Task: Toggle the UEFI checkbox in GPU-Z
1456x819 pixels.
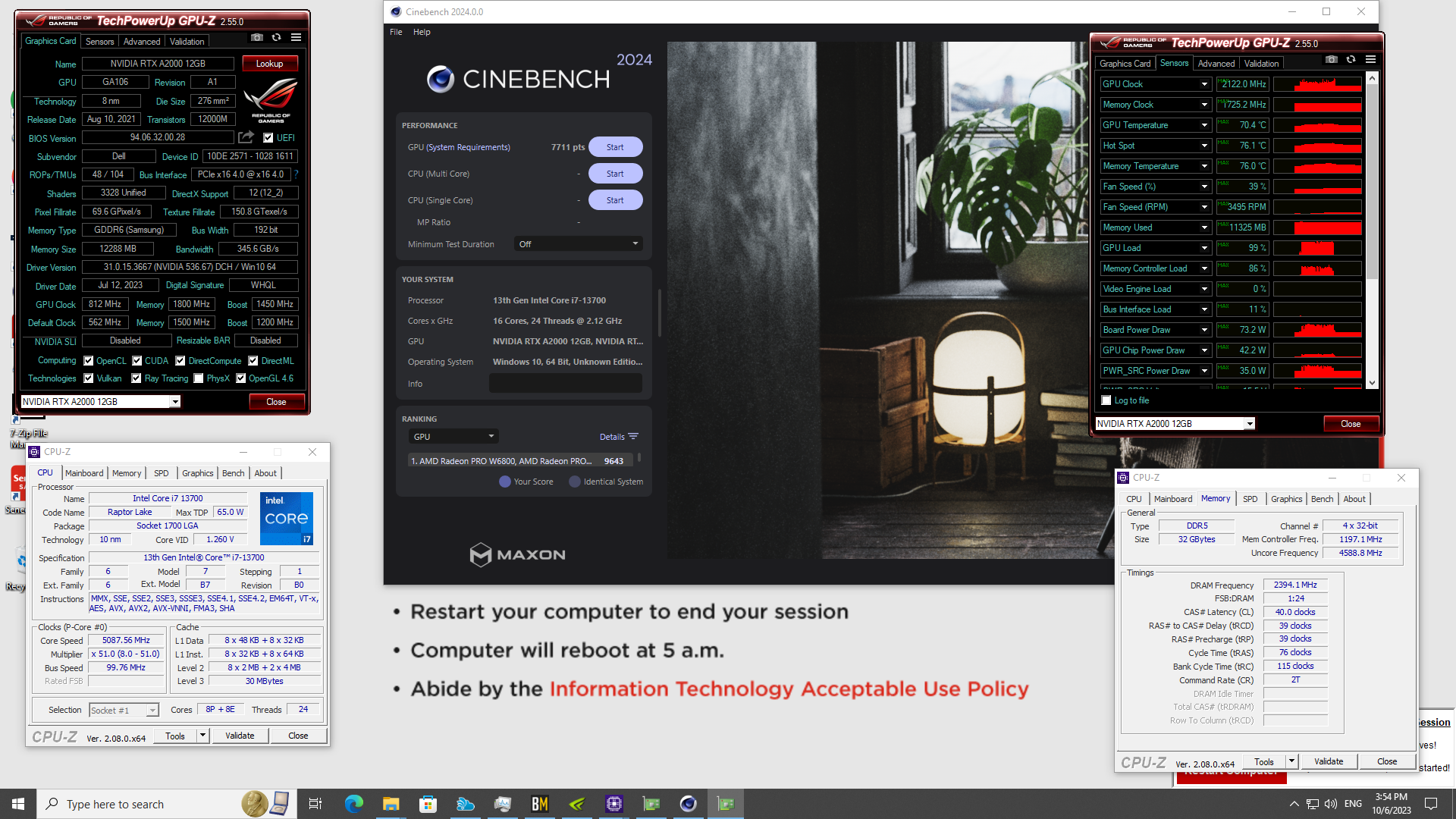Action: click(268, 138)
